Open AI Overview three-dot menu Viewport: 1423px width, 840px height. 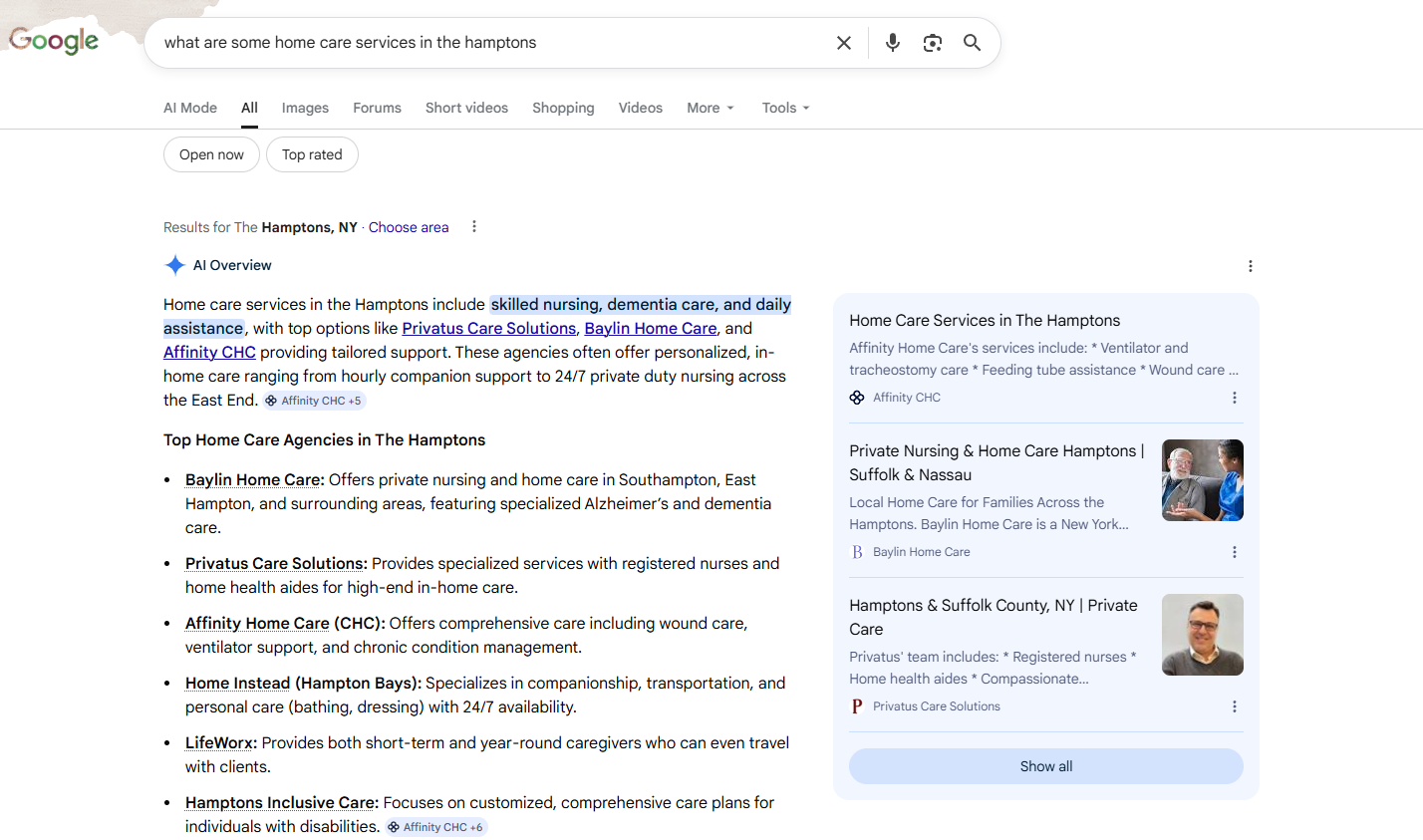[x=1250, y=266]
